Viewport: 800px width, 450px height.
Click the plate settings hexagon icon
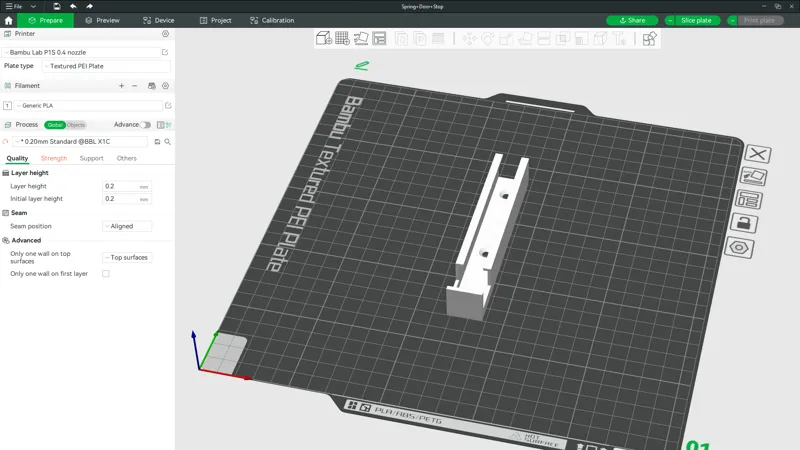739,248
